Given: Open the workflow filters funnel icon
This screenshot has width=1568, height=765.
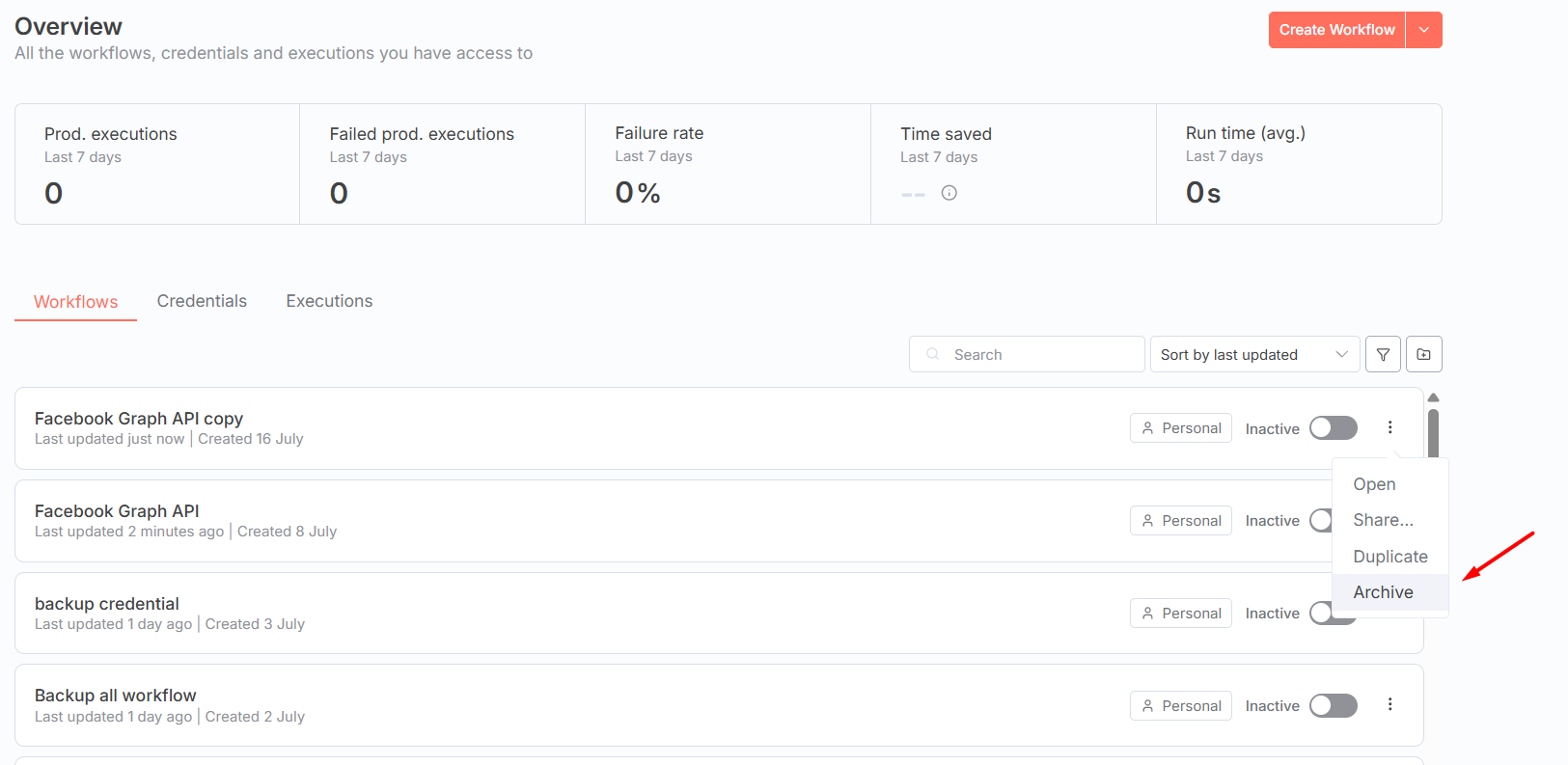Looking at the screenshot, I should [1383, 354].
